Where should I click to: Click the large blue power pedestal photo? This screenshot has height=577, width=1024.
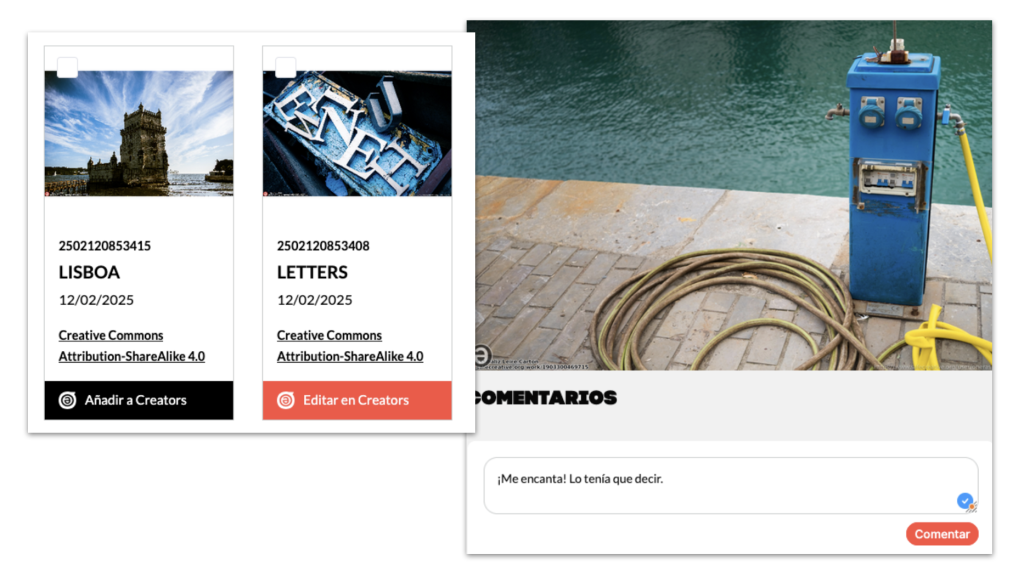(733, 195)
